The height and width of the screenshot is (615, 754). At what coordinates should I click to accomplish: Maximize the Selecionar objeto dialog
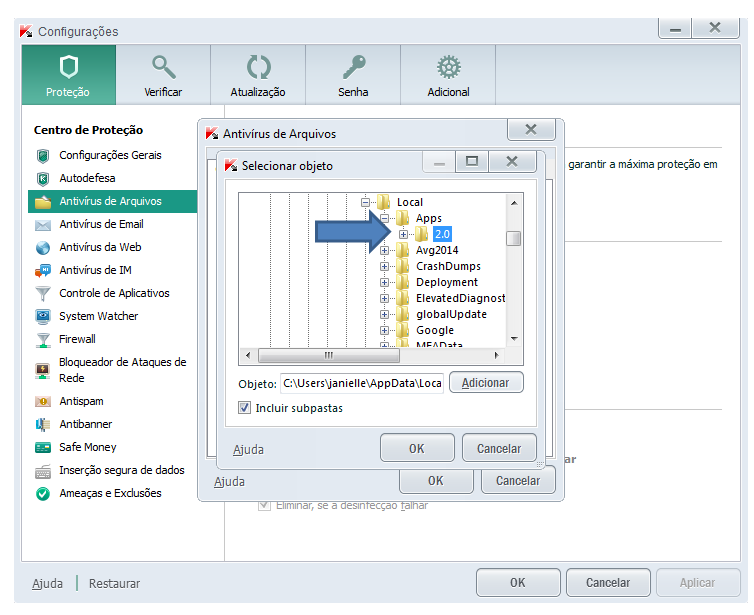point(472,162)
